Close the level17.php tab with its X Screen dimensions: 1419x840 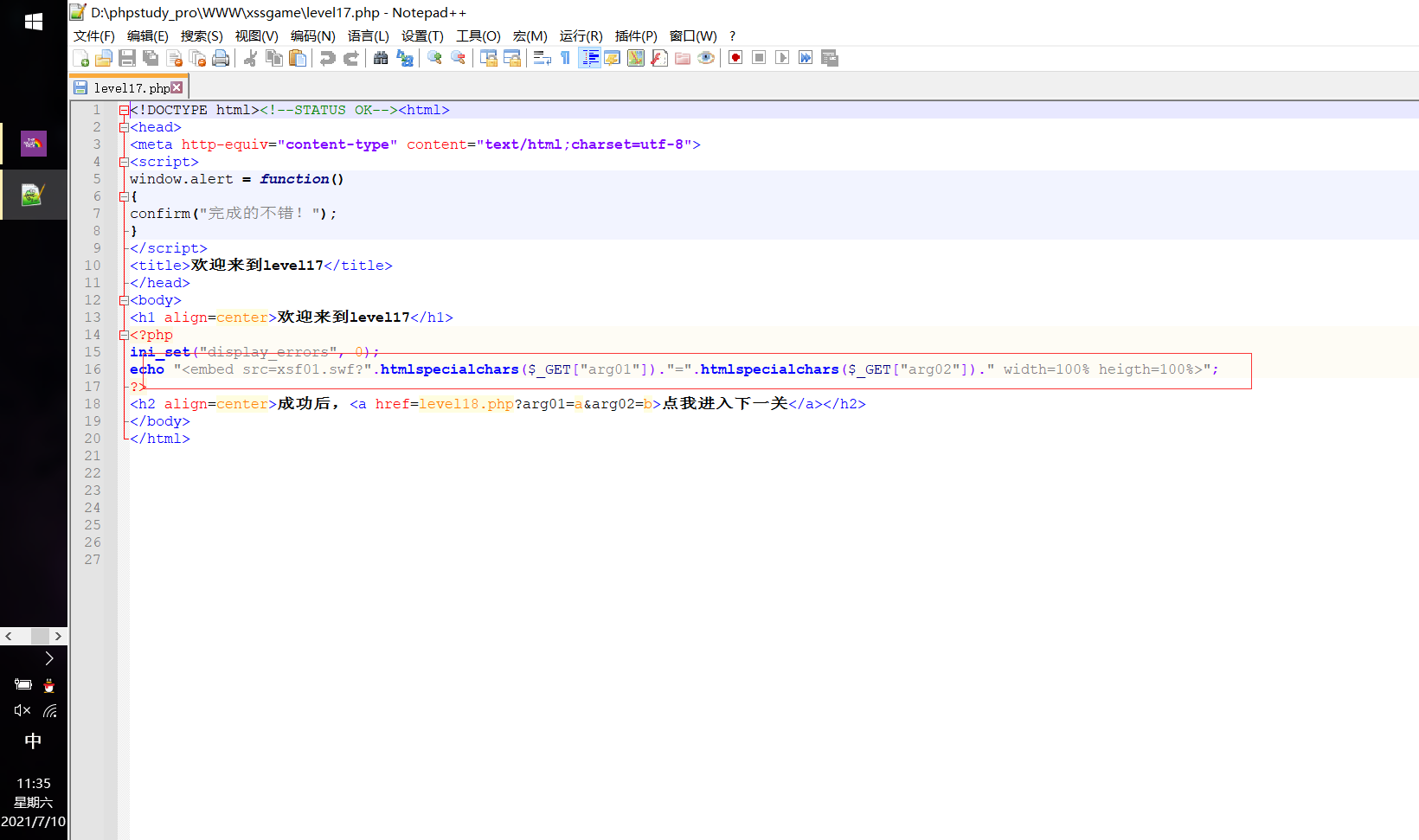tap(177, 87)
